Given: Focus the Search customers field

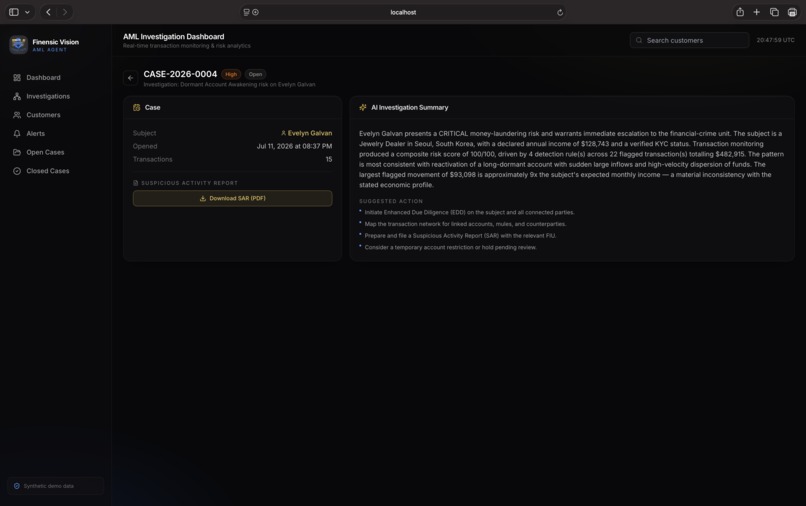Looking at the screenshot, I should click(x=689, y=40).
